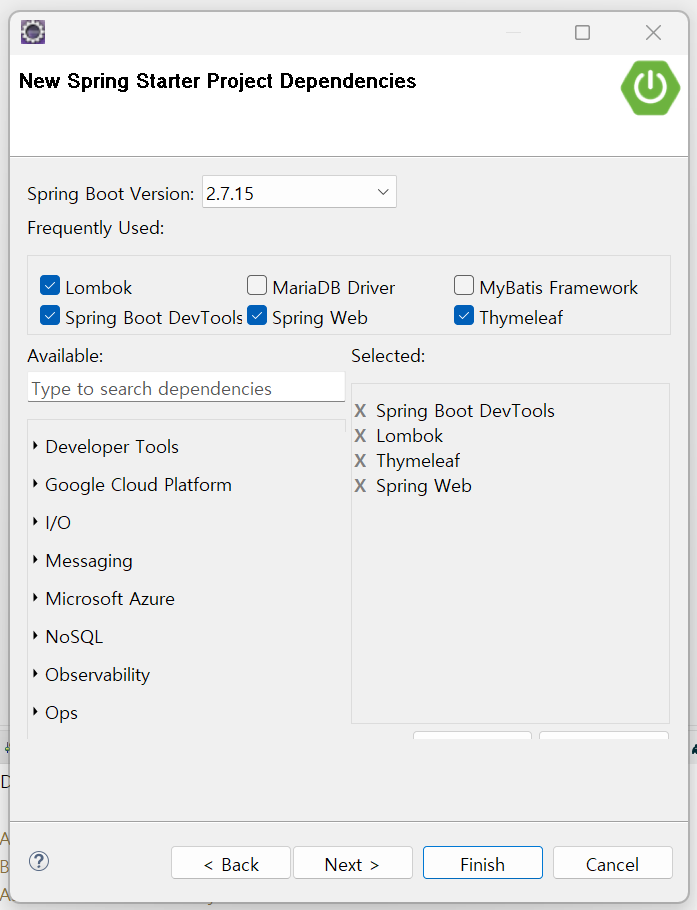Select Thymeleaf in the Selected list
Image resolution: width=697 pixels, height=910 pixels.
pos(418,461)
